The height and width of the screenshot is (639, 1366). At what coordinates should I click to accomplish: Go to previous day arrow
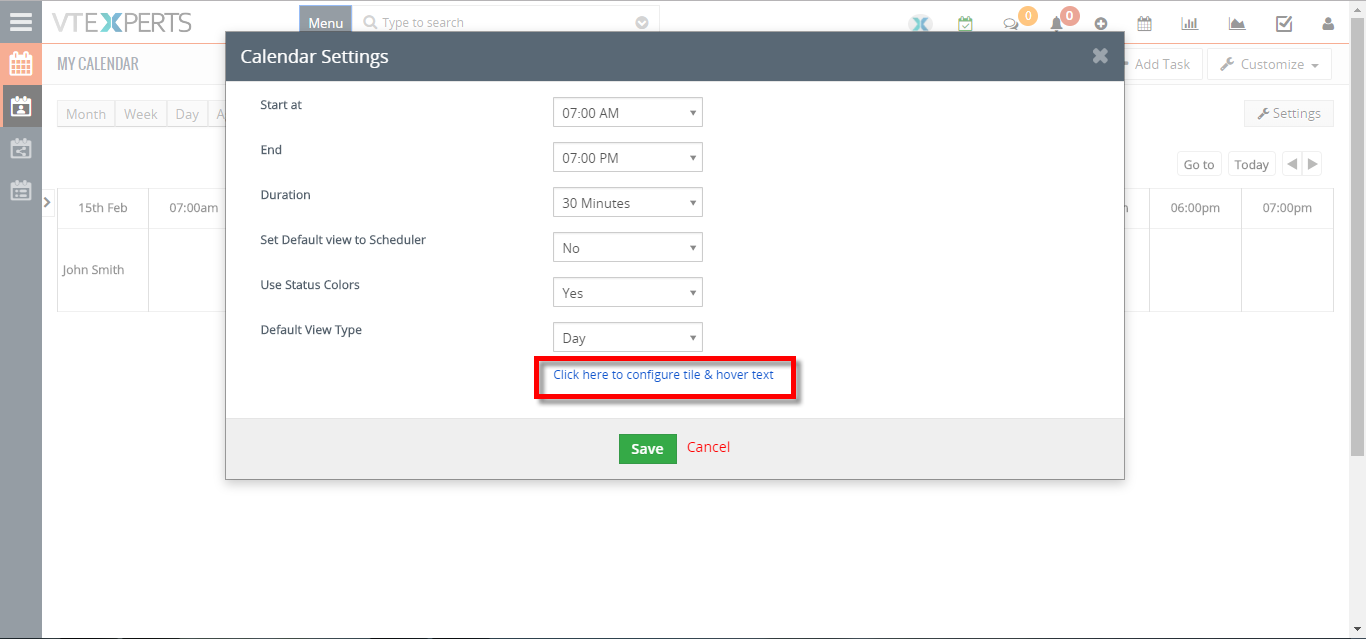click(1292, 164)
